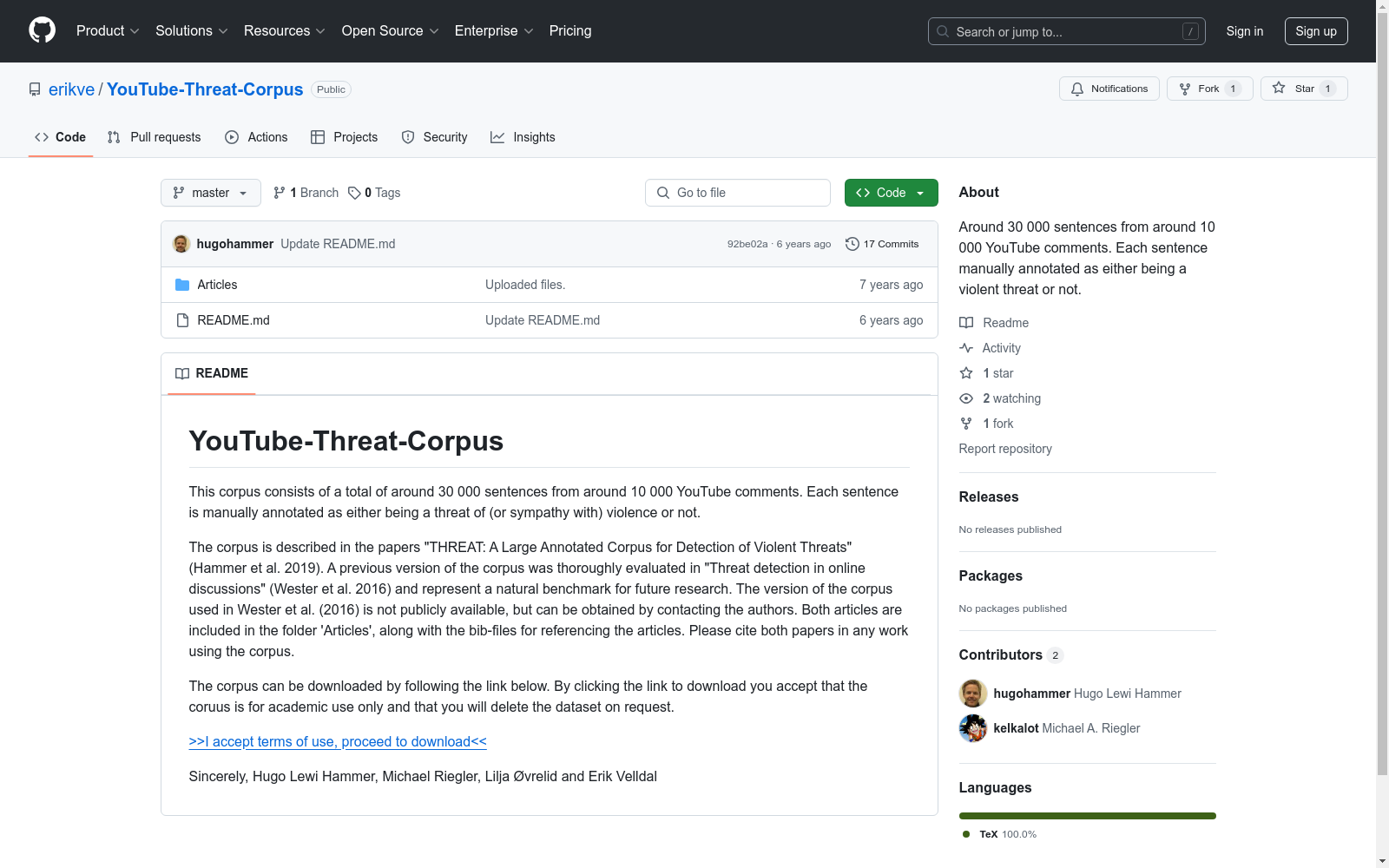Click the README.md file icon
The image size is (1389, 868).
pos(182,320)
